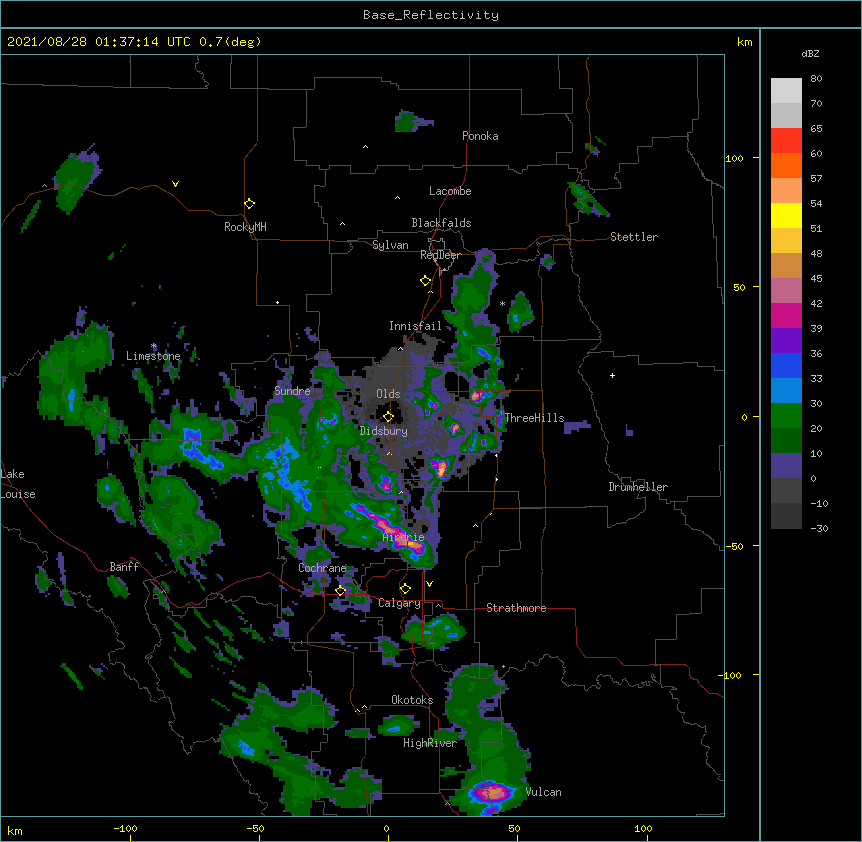This screenshot has height=842, width=862.
Task: Click the Banff label
Action: (x=124, y=567)
